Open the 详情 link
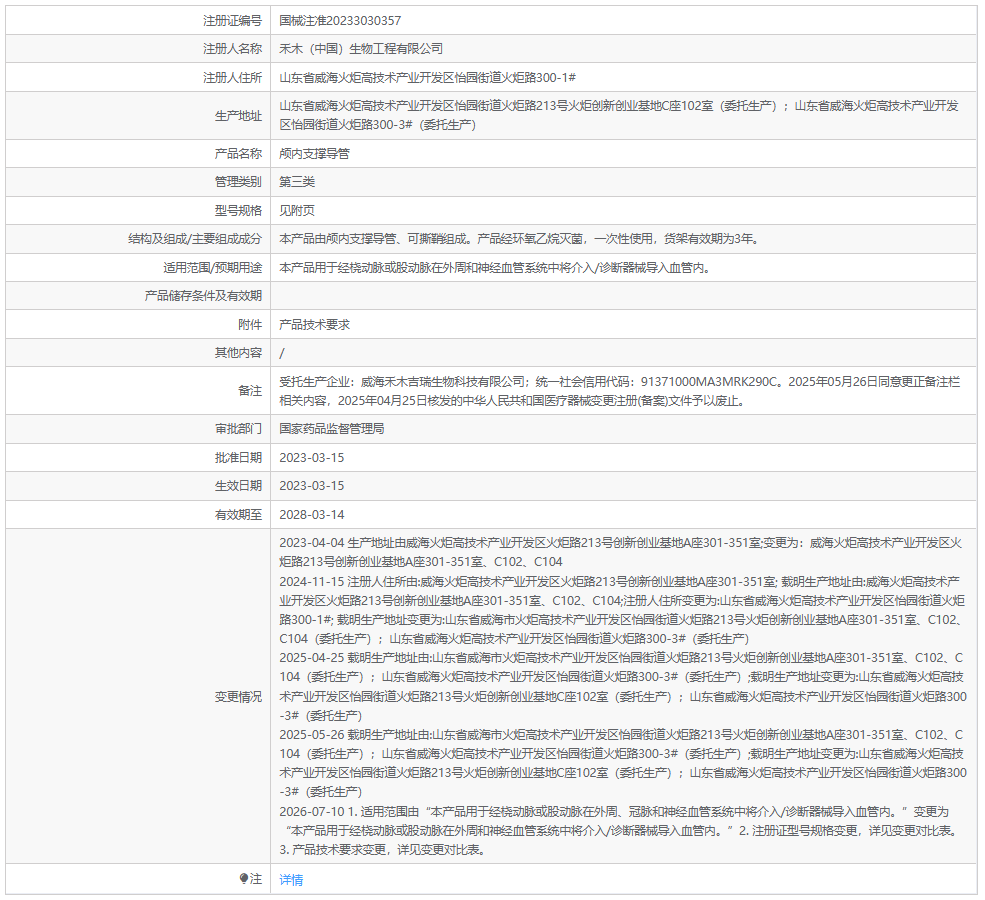The height and width of the screenshot is (900, 985). (291, 879)
